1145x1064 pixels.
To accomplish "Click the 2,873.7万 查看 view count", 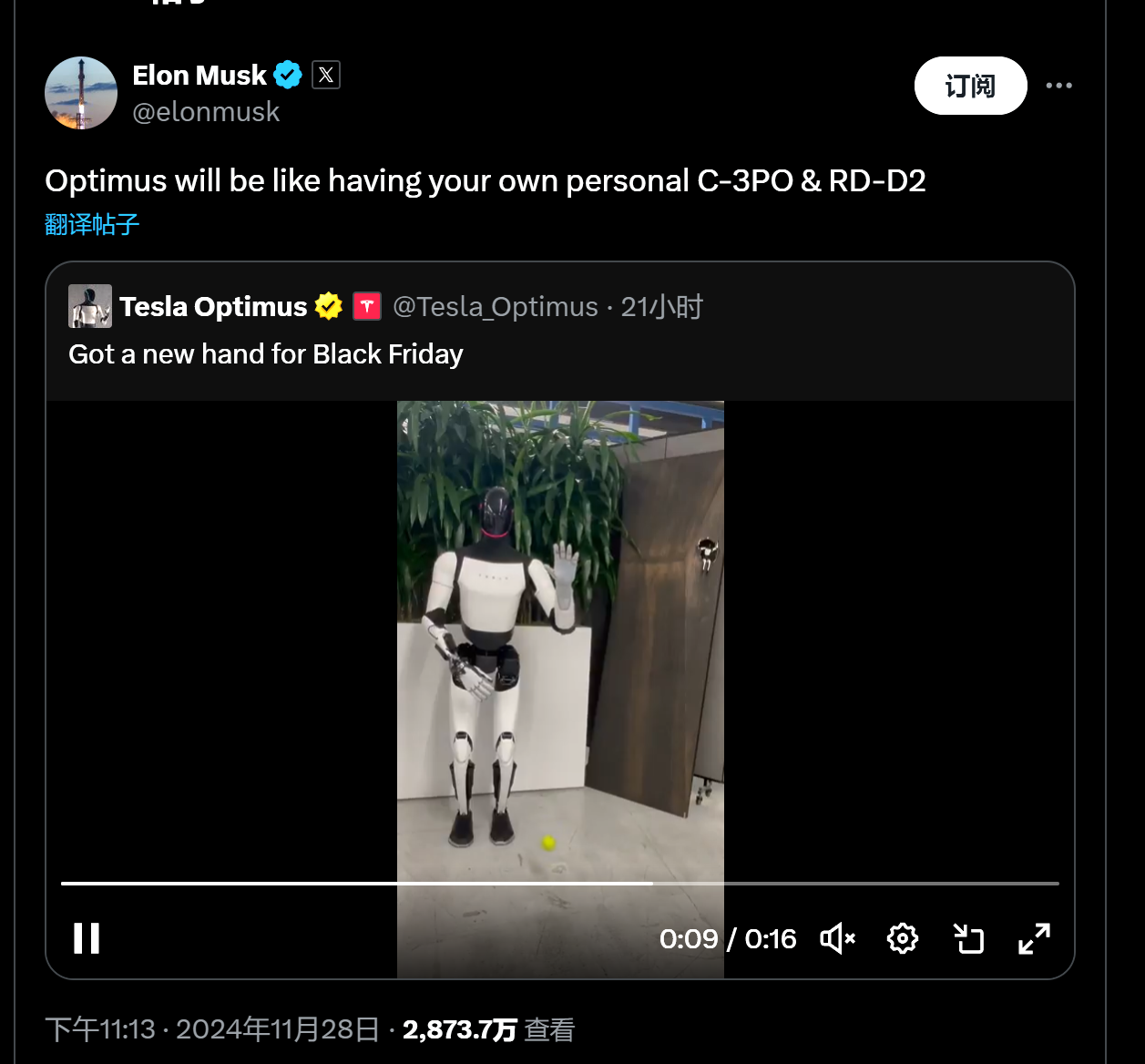I will click(x=488, y=1029).
